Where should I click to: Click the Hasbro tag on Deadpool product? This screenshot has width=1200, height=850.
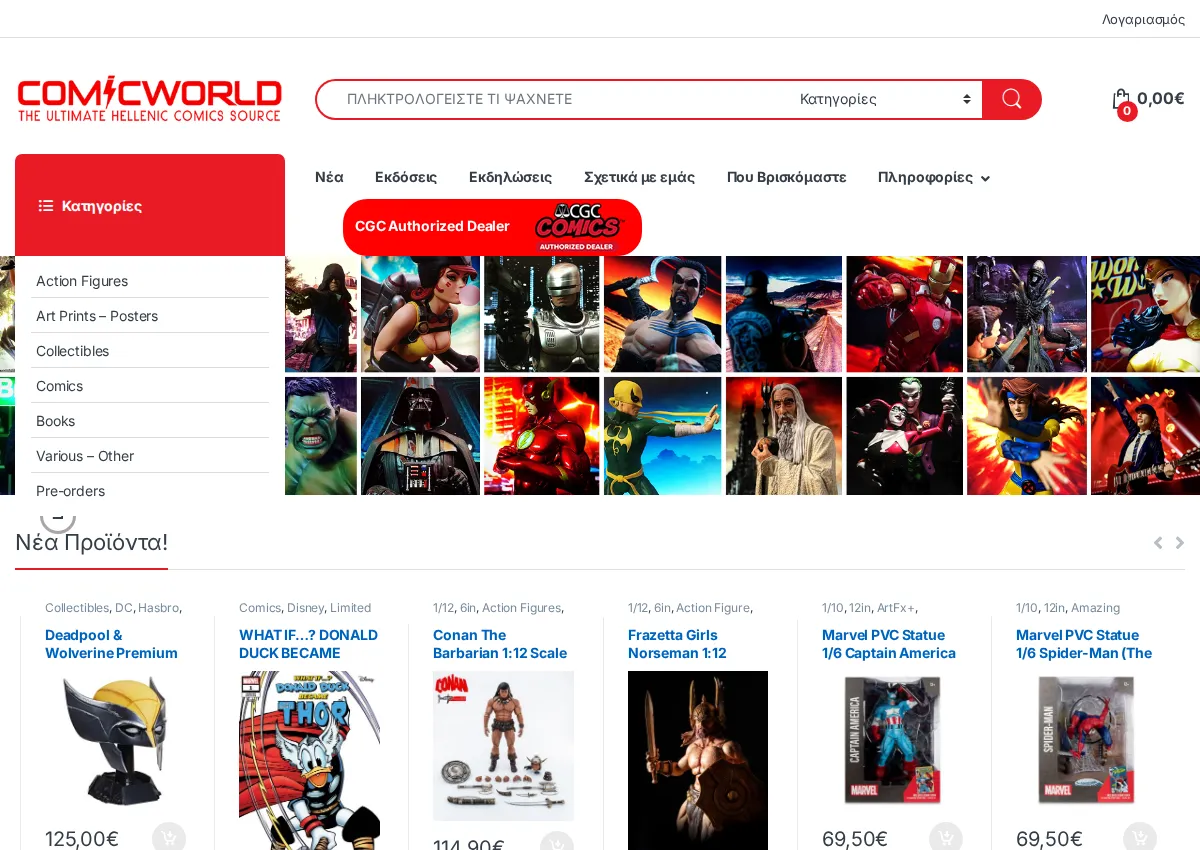click(158, 608)
